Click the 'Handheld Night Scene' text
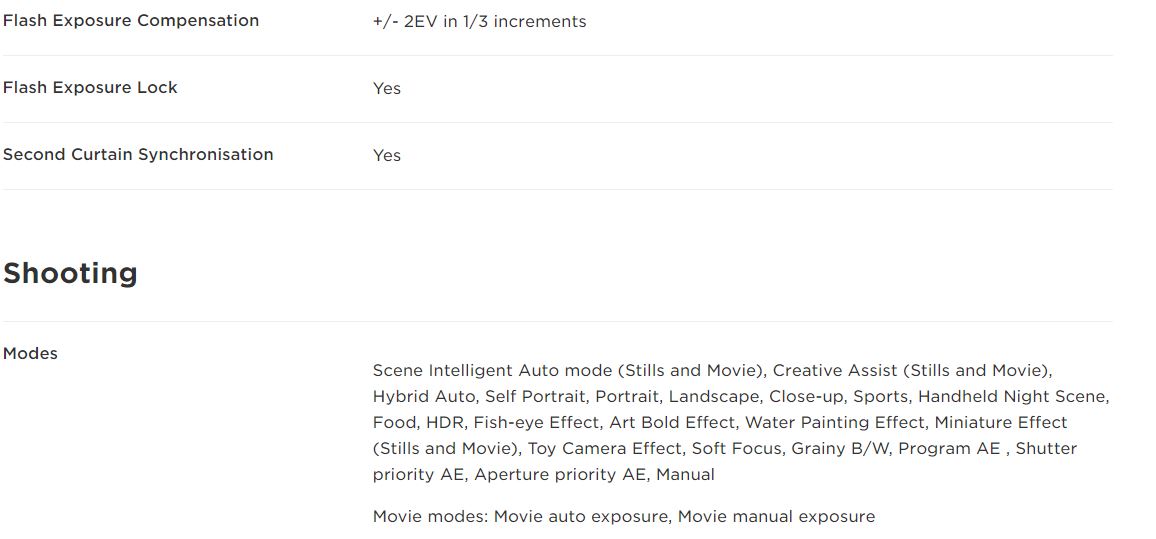 [1013, 397]
